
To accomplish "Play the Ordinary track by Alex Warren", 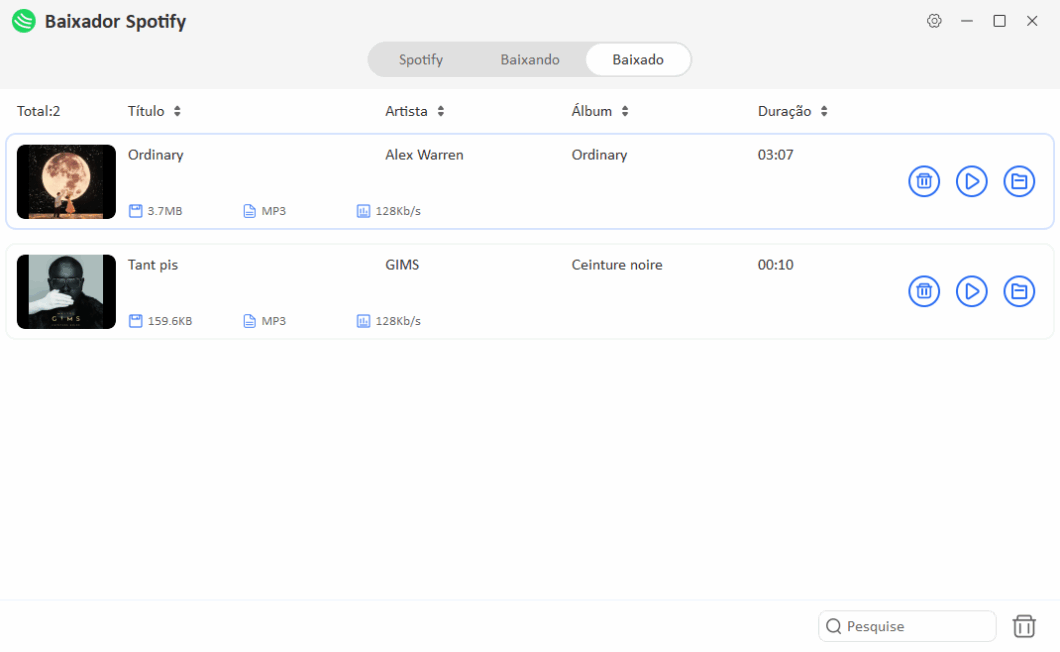I will pos(971,181).
